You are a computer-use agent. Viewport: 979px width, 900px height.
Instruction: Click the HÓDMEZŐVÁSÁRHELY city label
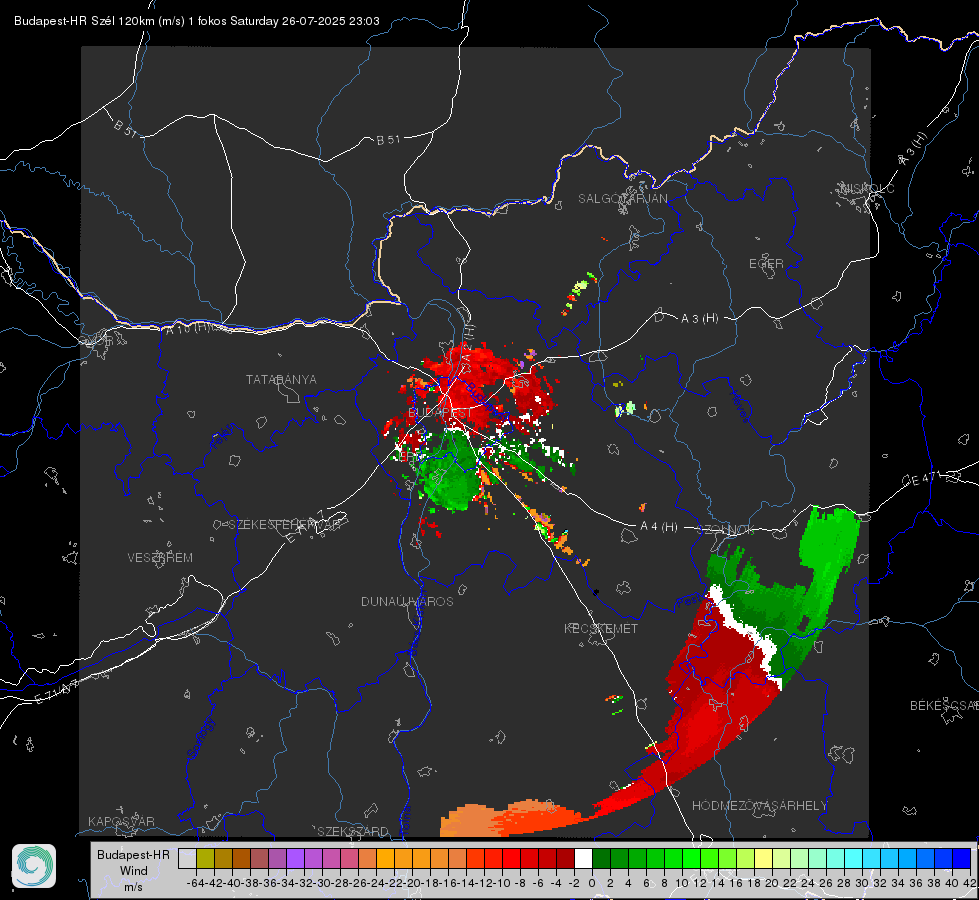click(x=759, y=806)
